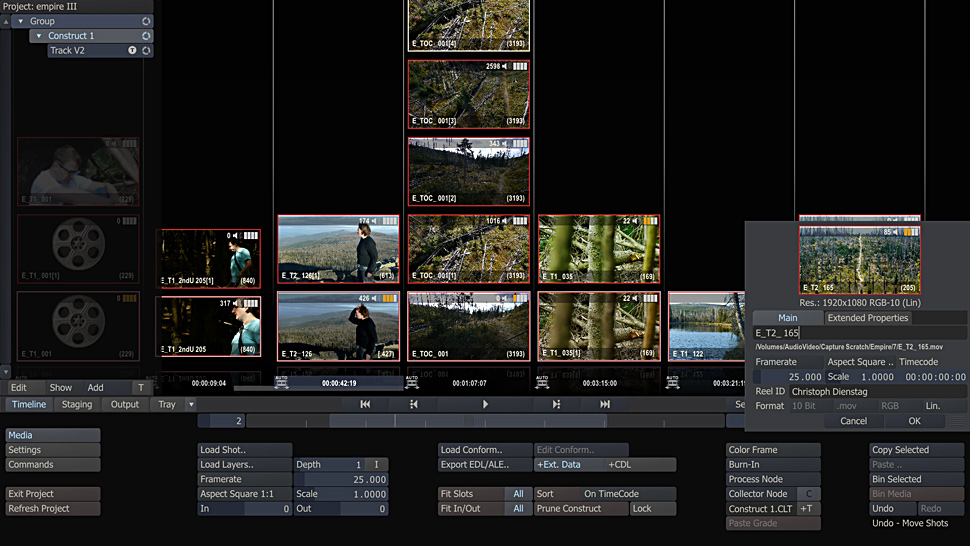Open the Extended Properties tab
970x546 pixels.
tap(867, 318)
